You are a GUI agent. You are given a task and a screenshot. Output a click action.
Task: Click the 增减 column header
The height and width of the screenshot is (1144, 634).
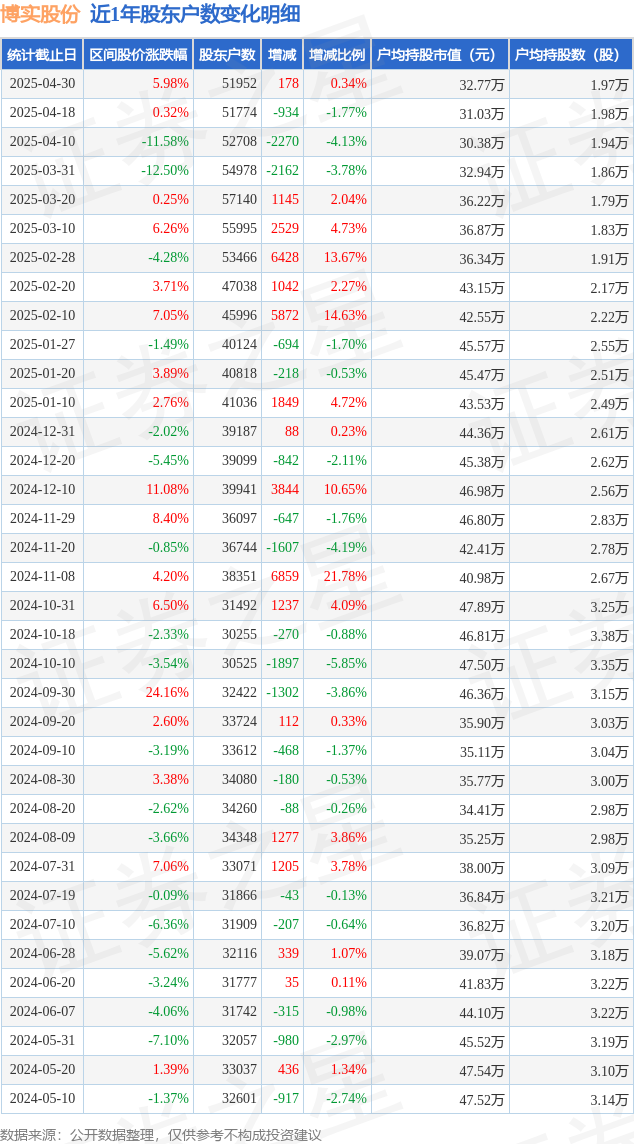282,55
